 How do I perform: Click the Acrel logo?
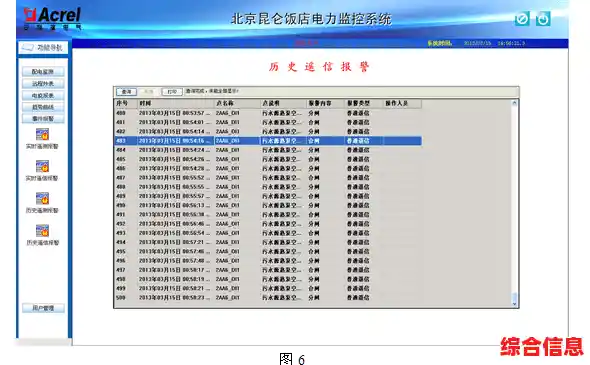click(52, 18)
